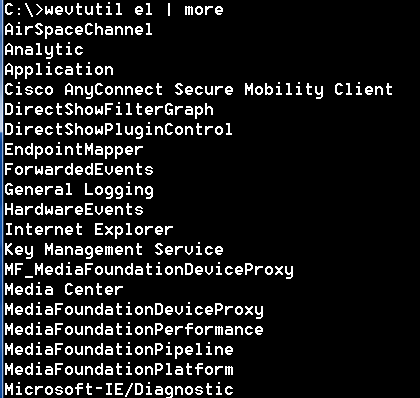This screenshot has height=398, width=420.
Task: Click the DirectShowPluginControl entry
Action: tap(118, 130)
